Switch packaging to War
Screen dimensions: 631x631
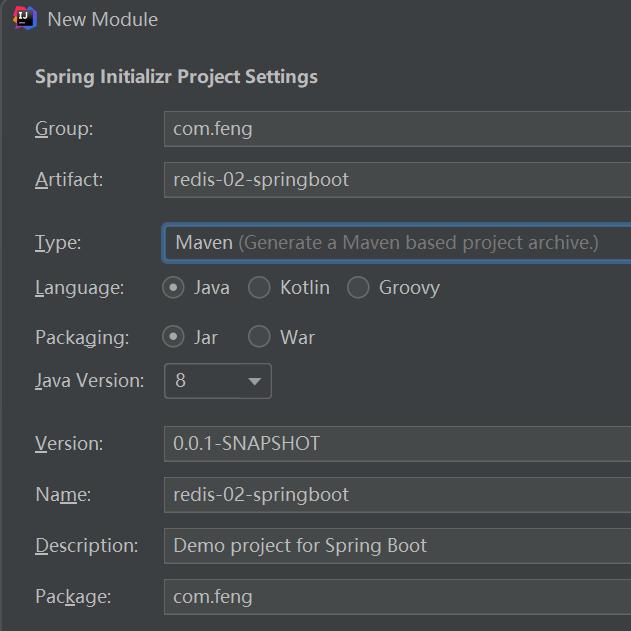259,337
